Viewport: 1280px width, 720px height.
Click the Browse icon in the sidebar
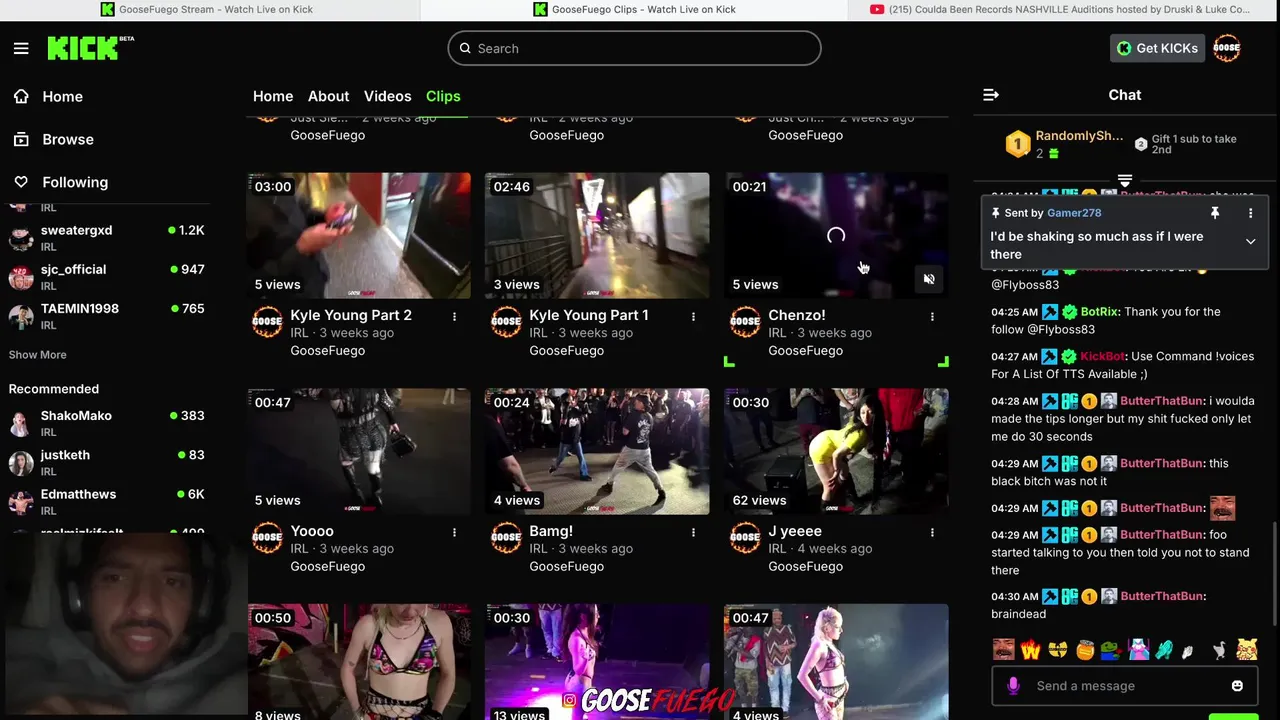coord(21,139)
